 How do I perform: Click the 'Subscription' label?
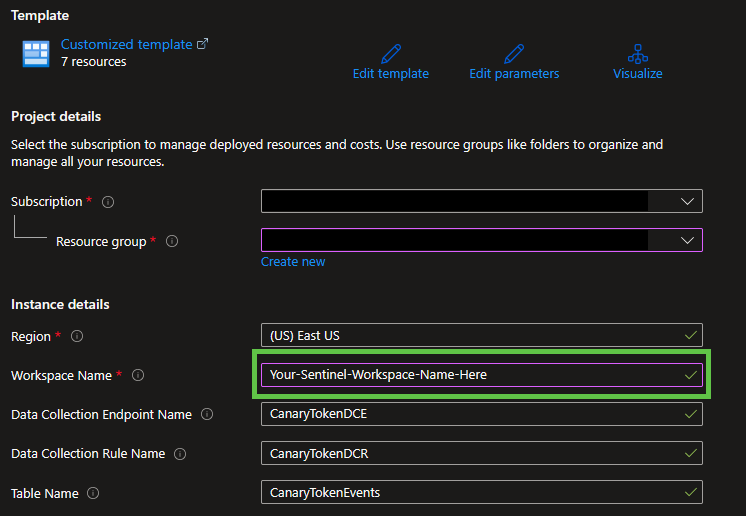pyautogui.click(x=47, y=202)
